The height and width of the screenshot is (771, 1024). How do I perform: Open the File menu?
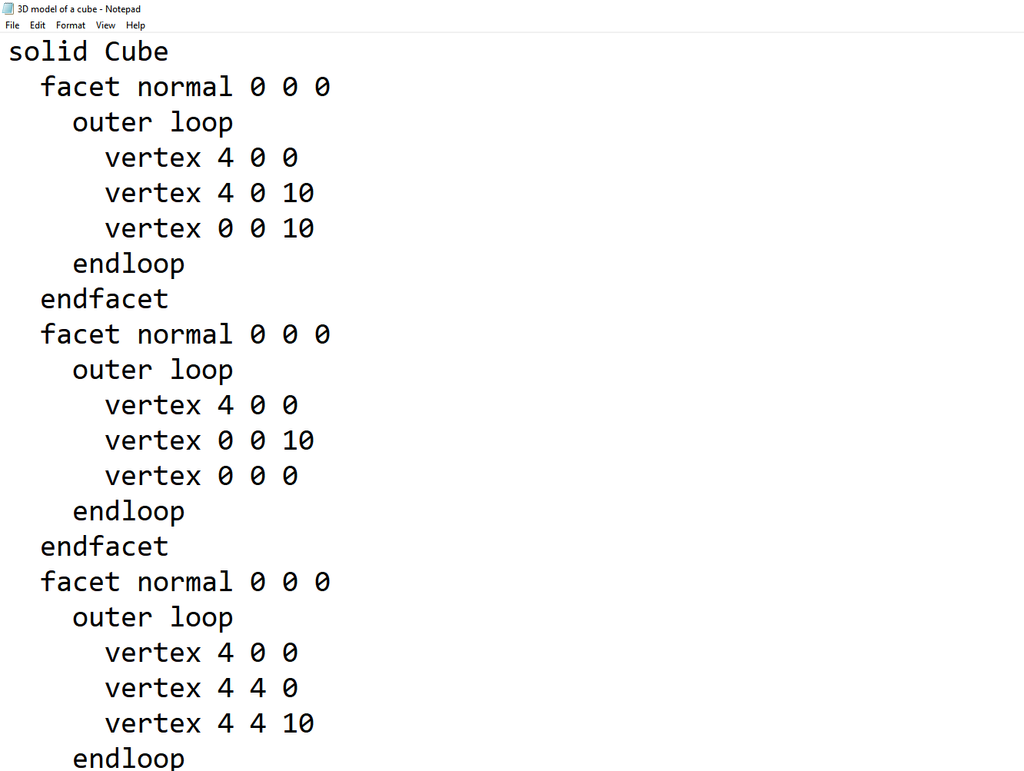(12, 25)
